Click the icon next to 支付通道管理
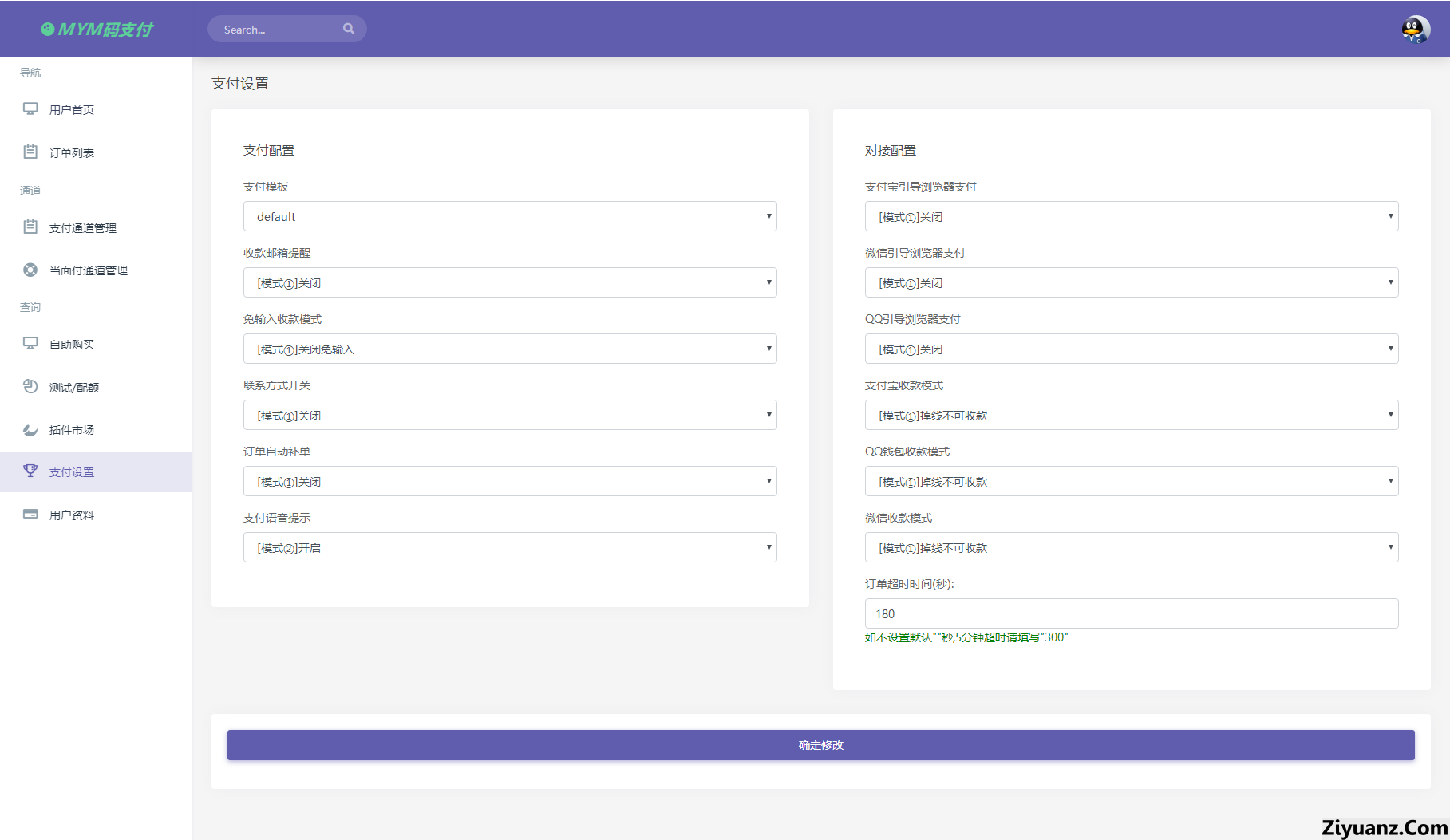The image size is (1450, 840). [x=30, y=227]
